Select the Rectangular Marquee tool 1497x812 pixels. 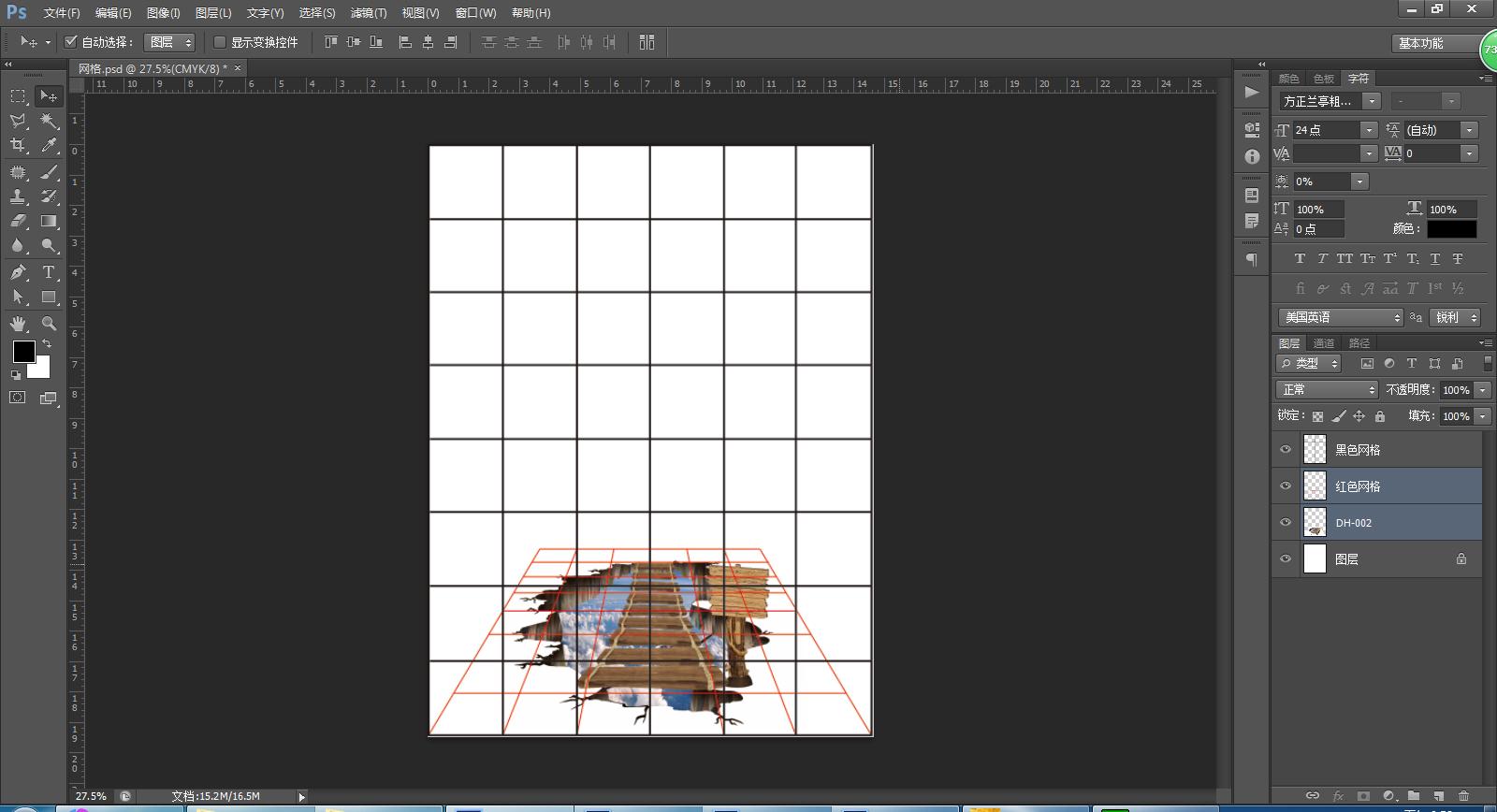click(x=18, y=96)
